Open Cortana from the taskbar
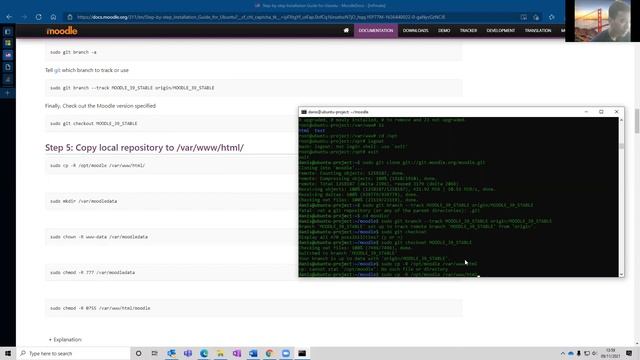 138,353
